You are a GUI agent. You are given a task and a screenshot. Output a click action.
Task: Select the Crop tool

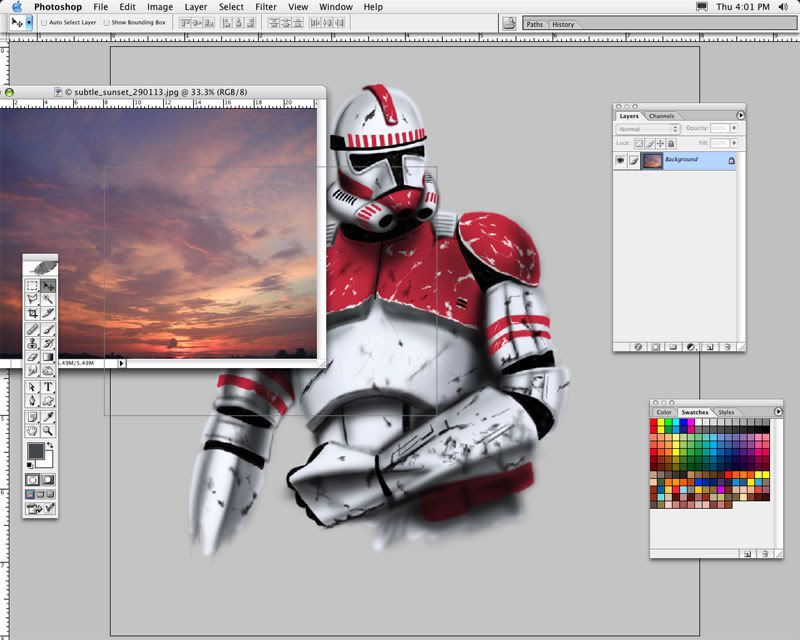32,313
